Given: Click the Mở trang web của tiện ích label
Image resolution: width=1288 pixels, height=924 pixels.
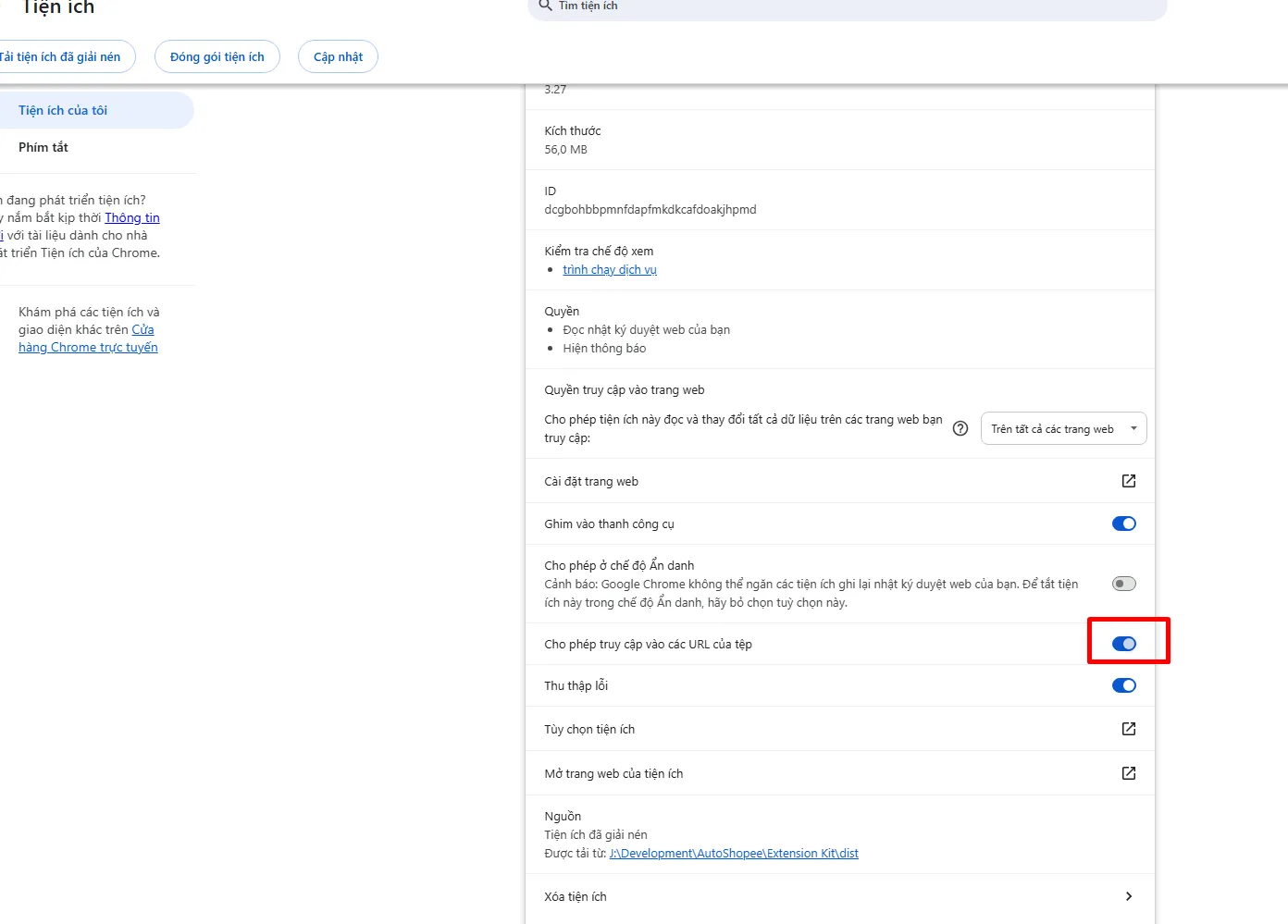Looking at the screenshot, I should coord(613,773).
